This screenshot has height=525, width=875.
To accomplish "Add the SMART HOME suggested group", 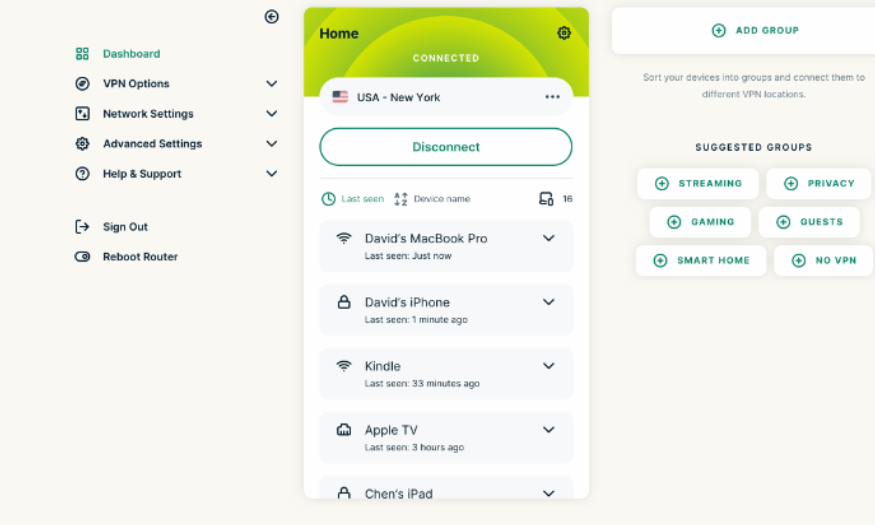I will (x=701, y=261).
